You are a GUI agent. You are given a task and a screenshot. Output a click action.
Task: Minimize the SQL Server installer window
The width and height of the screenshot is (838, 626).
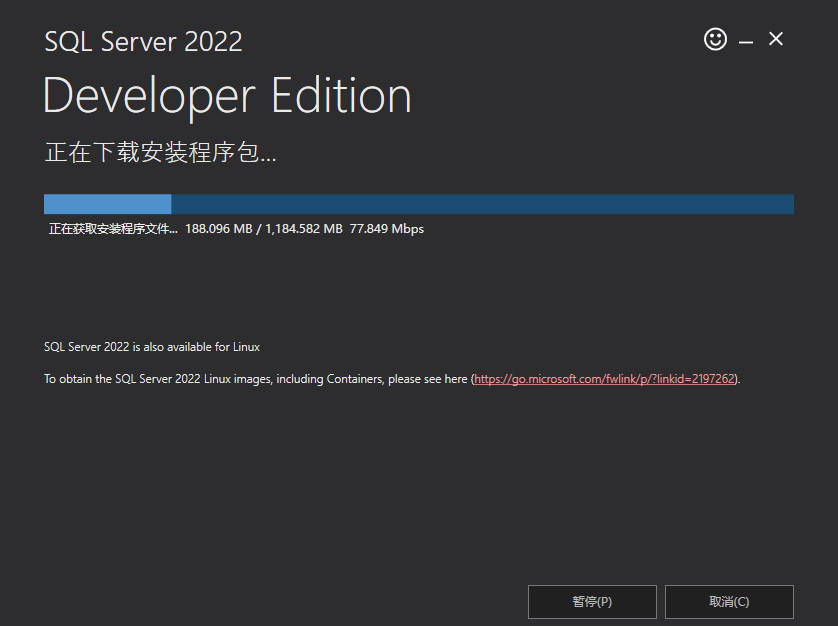746,41
